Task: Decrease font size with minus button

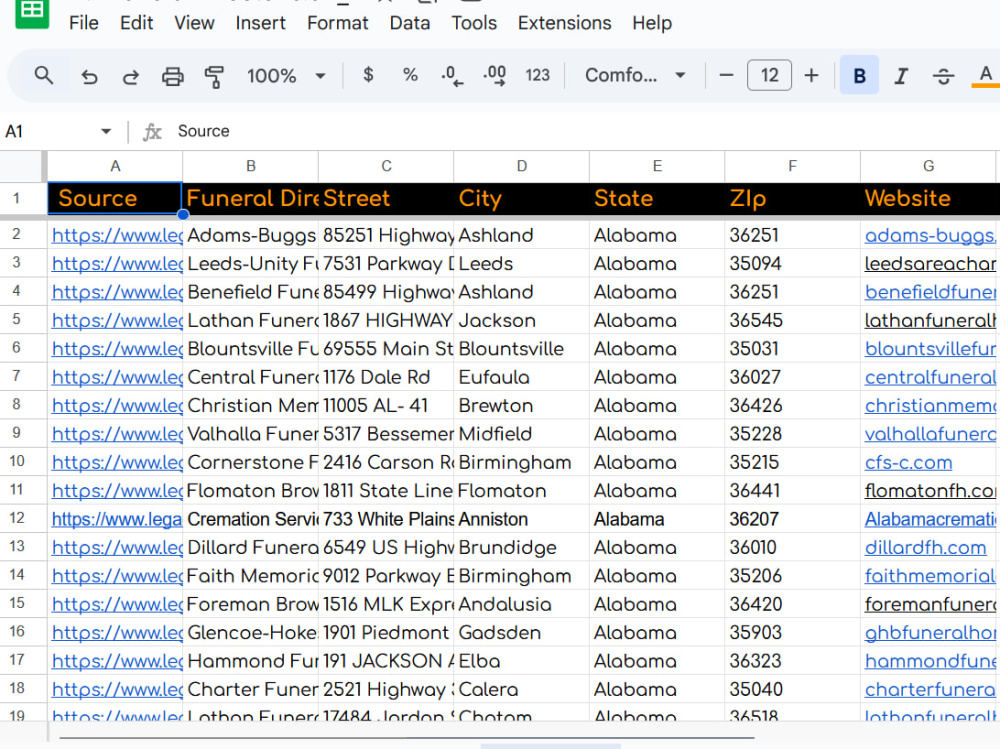Action: (726, 75)
